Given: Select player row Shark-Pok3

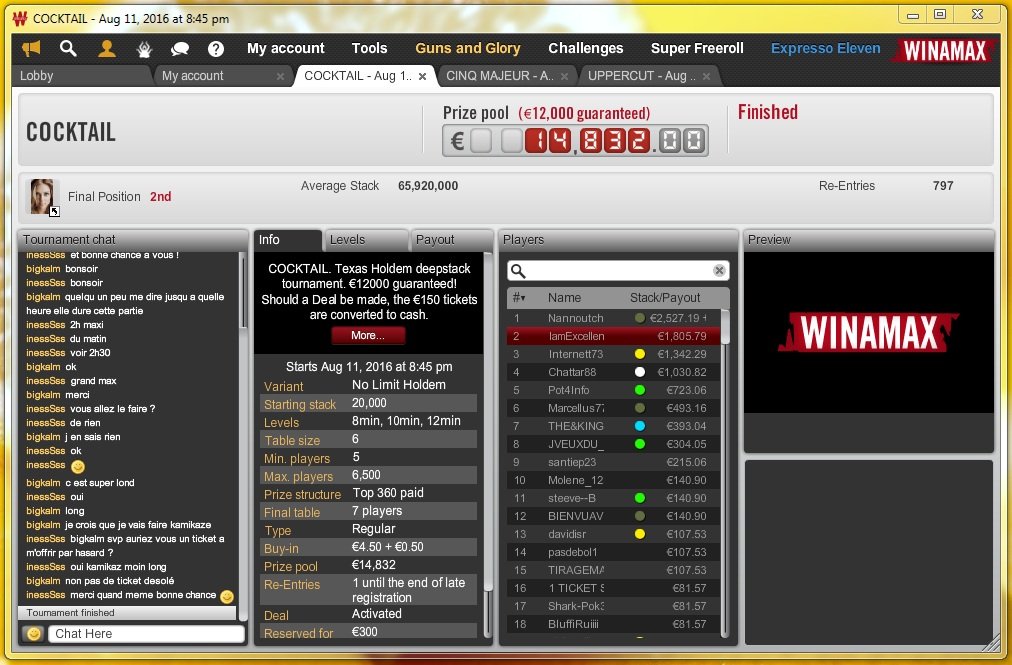Looking at the screenshot, I should click(x=613, y=606).
